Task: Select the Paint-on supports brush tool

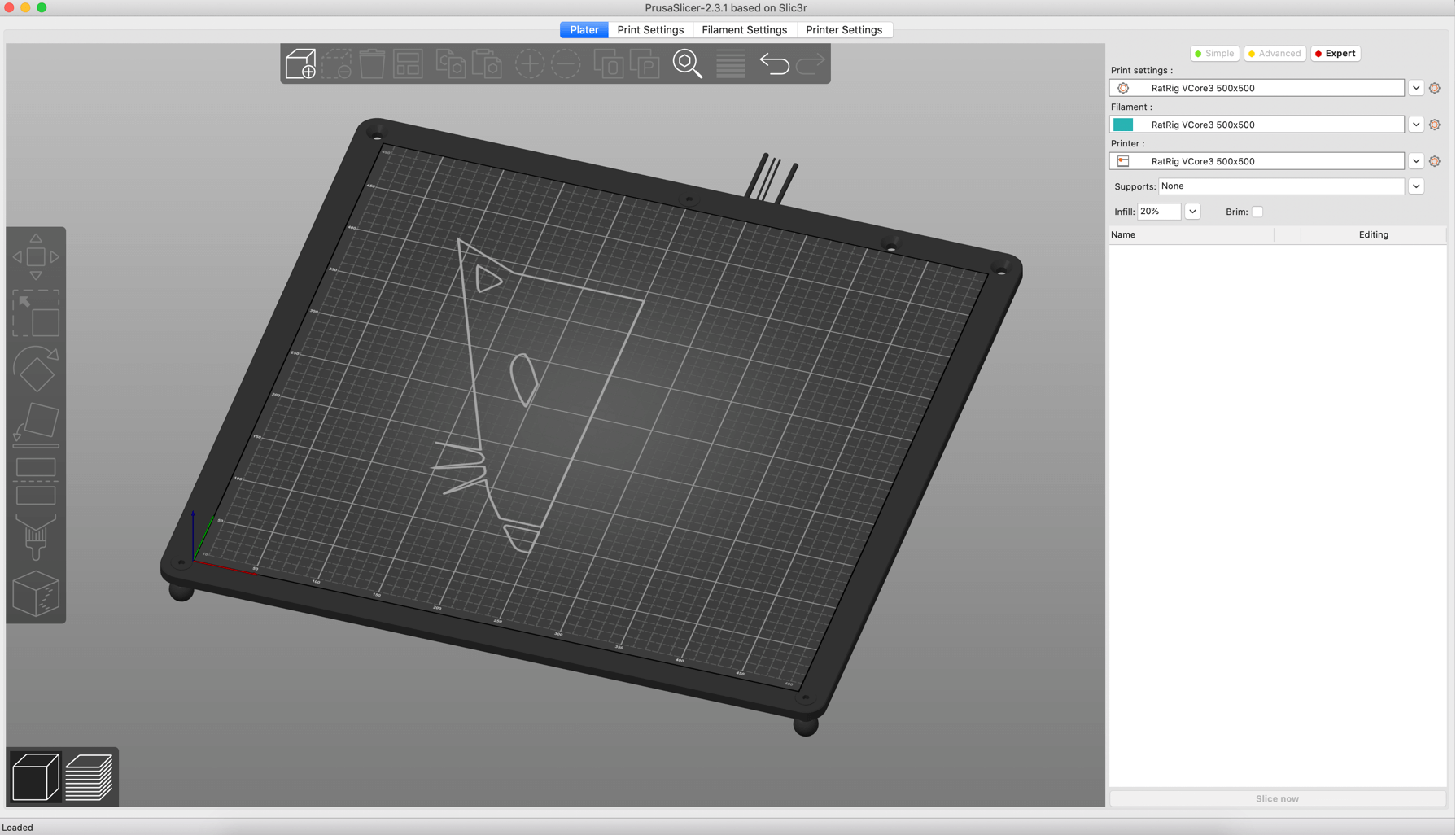Action: [36, 537]
